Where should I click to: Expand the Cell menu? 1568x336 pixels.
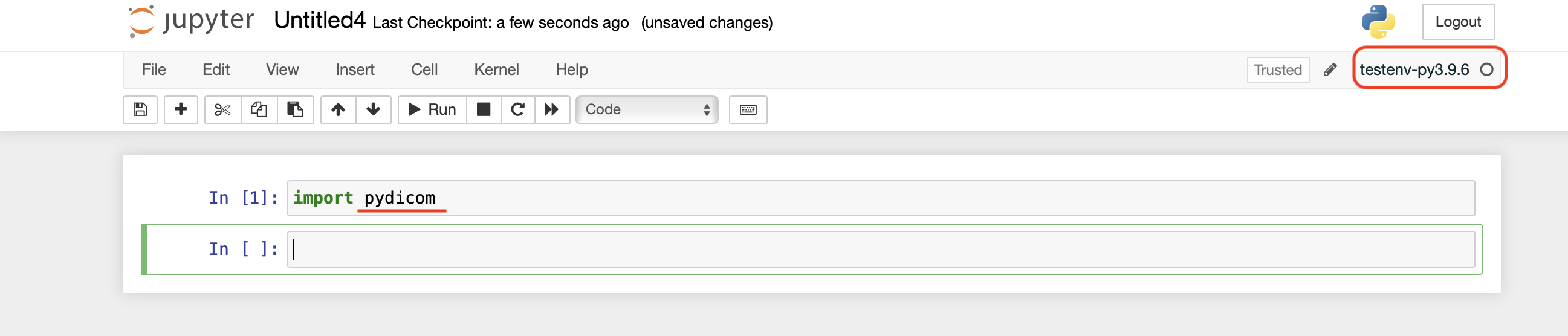[x=424, y=70]
